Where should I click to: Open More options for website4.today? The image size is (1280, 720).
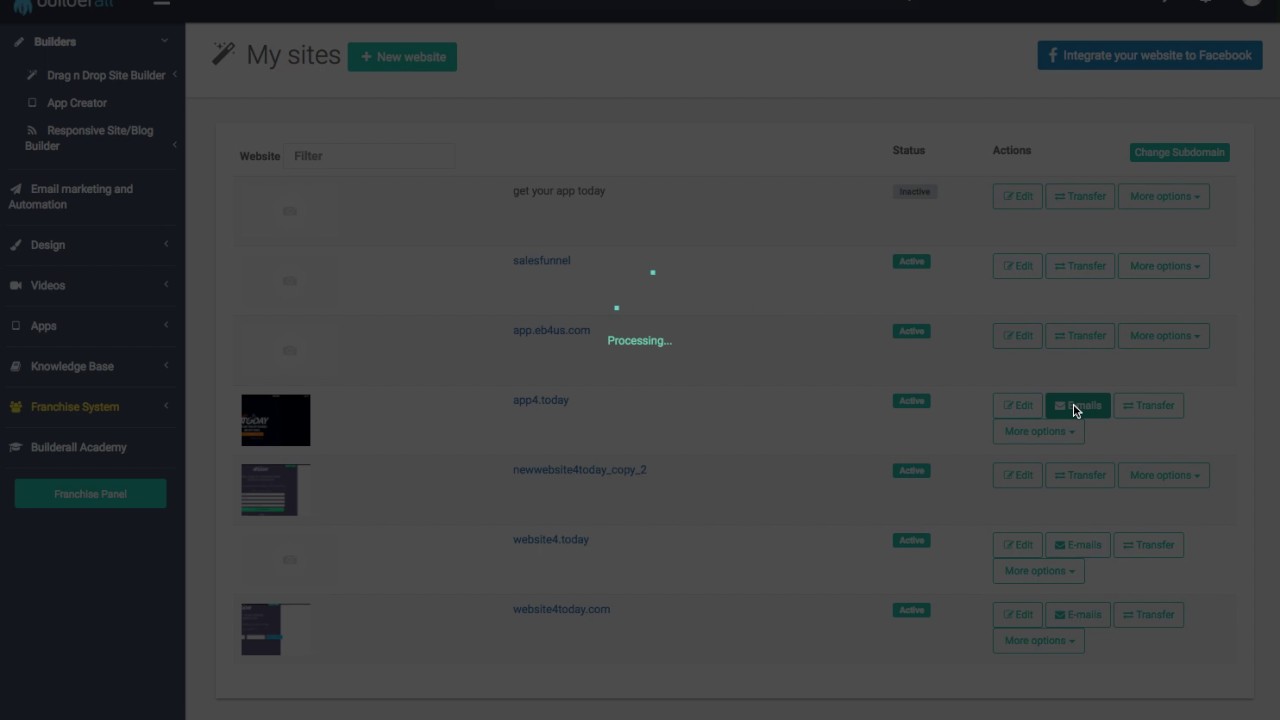1039,571
